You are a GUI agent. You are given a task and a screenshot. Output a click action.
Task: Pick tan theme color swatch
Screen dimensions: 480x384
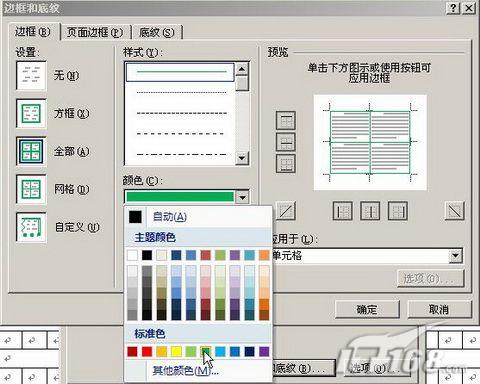pos(162,255)
